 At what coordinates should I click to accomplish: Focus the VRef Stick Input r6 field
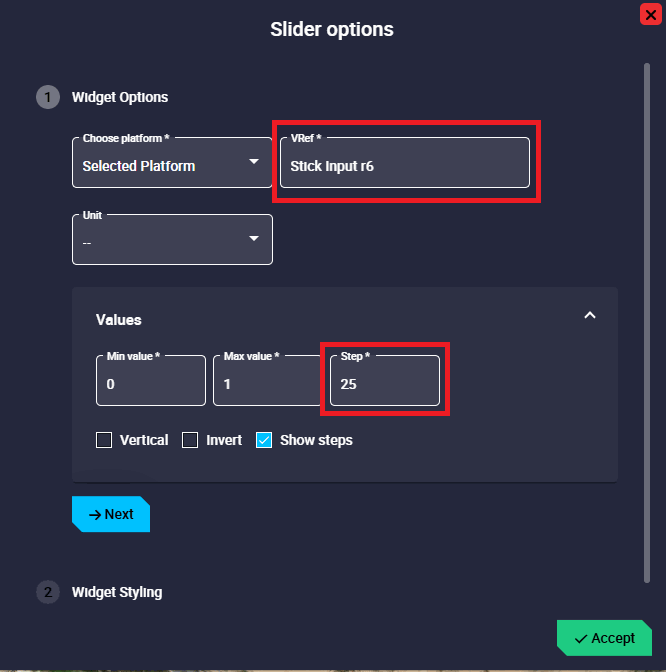pyautogui.click(x=404, y=164)
